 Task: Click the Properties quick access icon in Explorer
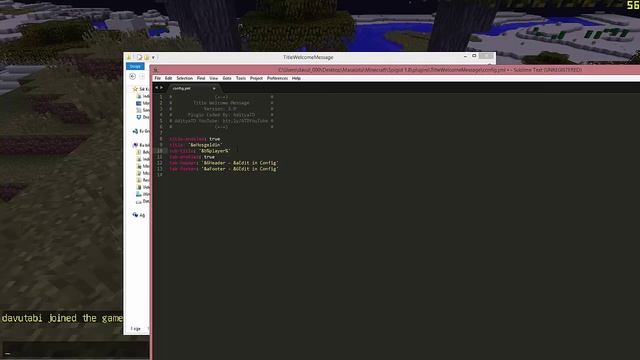click(139, 57)
